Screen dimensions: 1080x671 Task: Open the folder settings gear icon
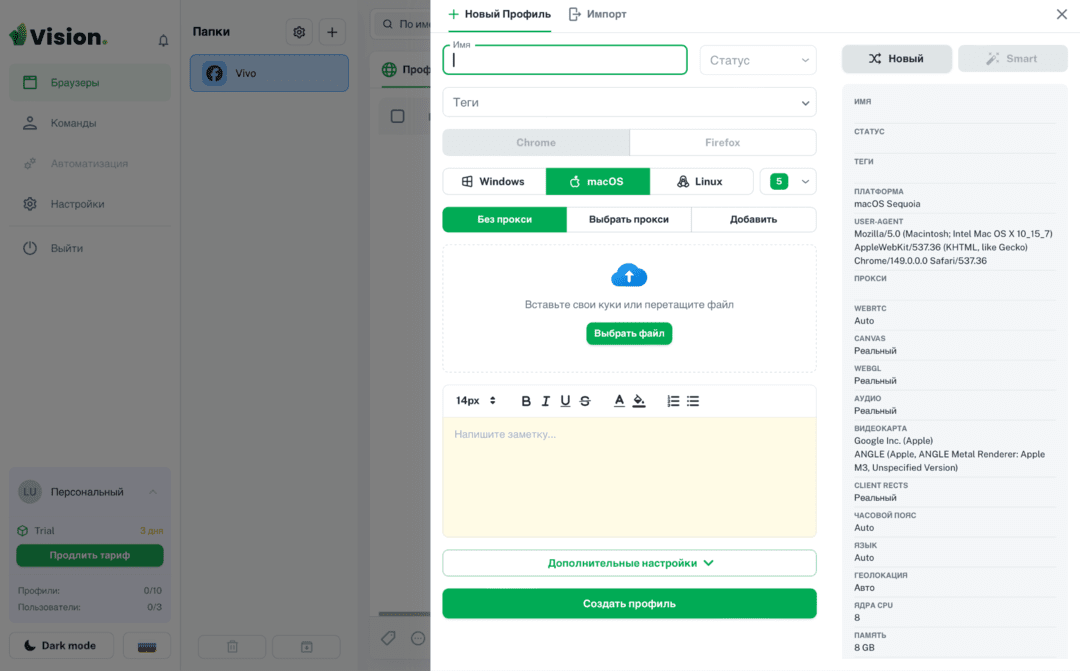click(x=299, y=32)
